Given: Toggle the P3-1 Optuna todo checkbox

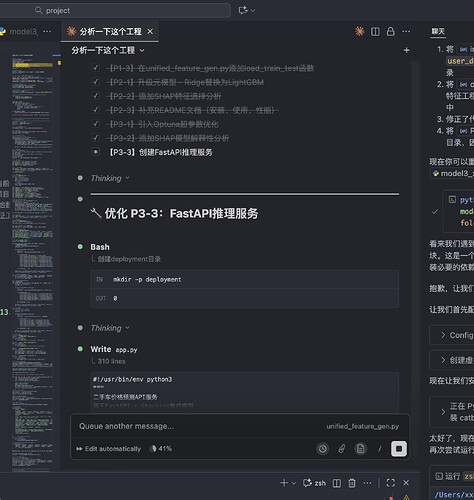Looking at the screenshot, I should 96,124.
